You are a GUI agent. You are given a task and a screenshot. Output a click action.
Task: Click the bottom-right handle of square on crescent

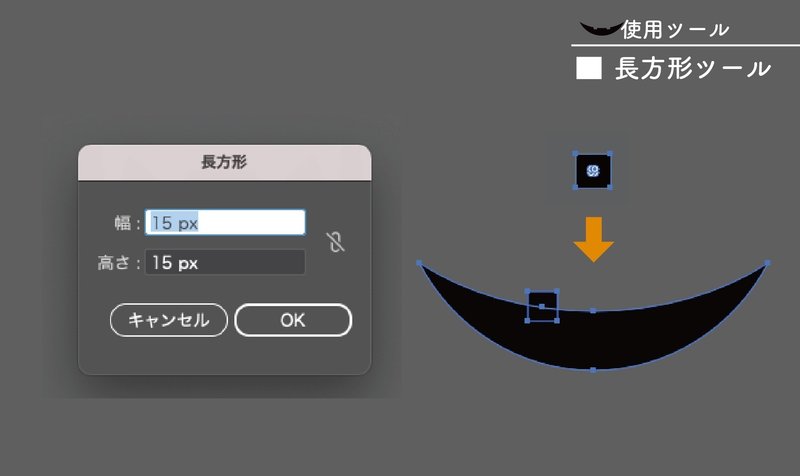[557, 320]
